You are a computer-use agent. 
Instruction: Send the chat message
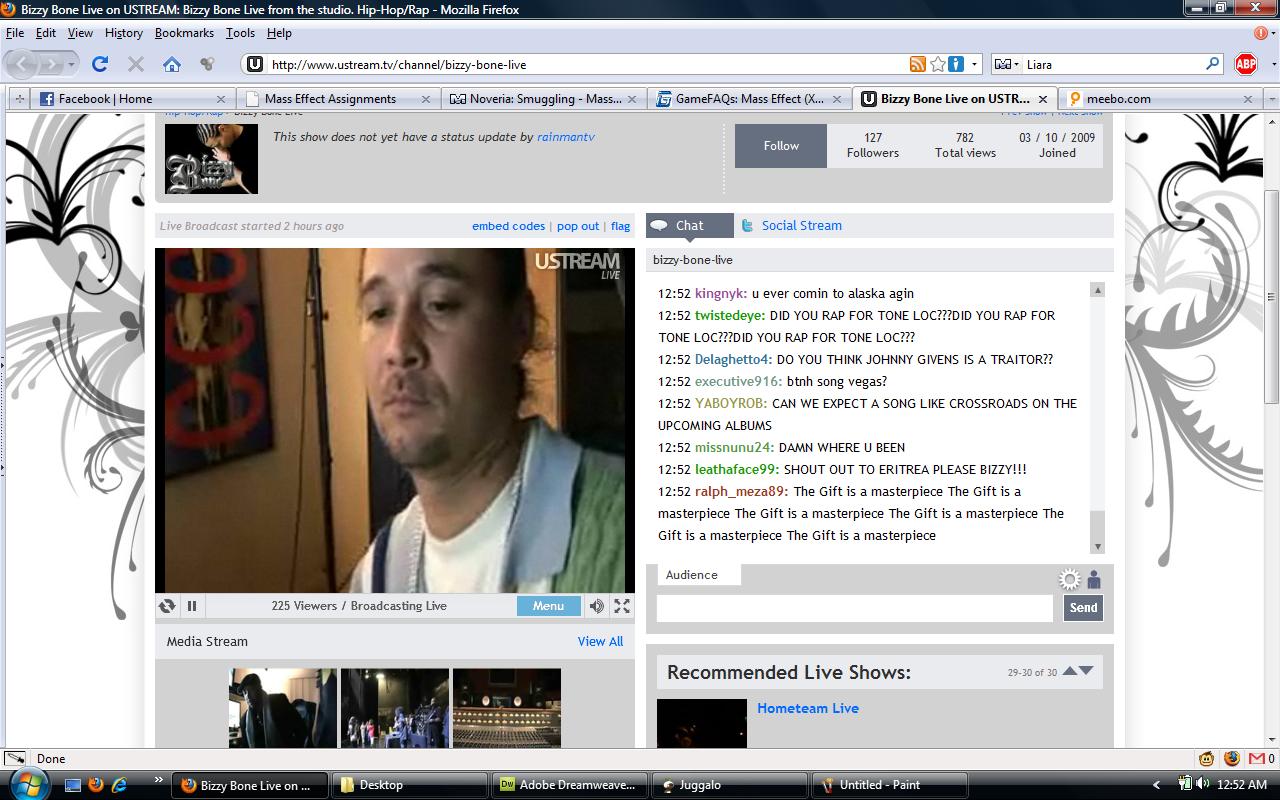[x=1083, y=608]
